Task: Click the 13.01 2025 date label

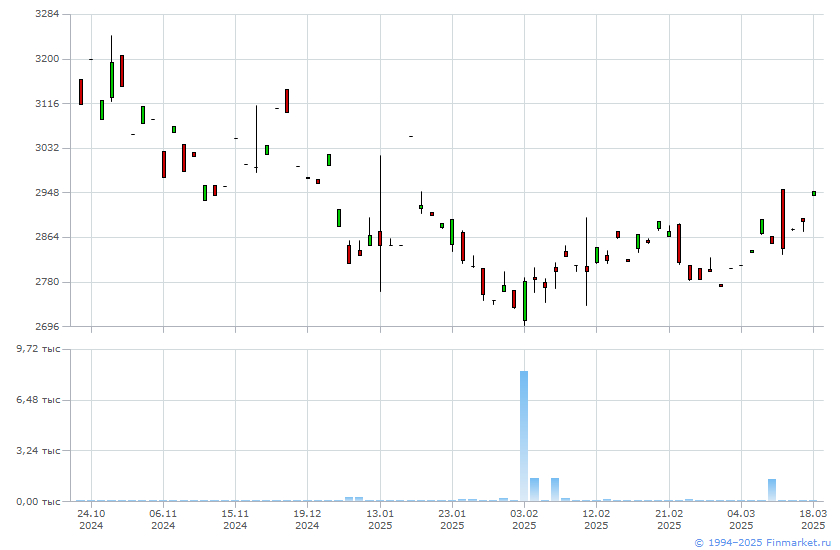Action: (380, 518)
